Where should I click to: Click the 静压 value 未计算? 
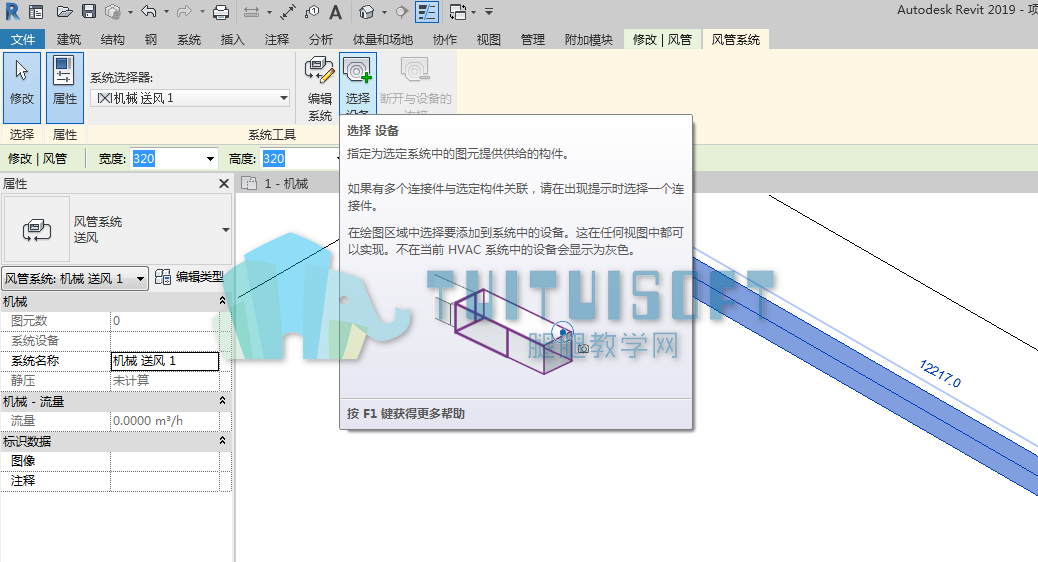tap(165, 381)
